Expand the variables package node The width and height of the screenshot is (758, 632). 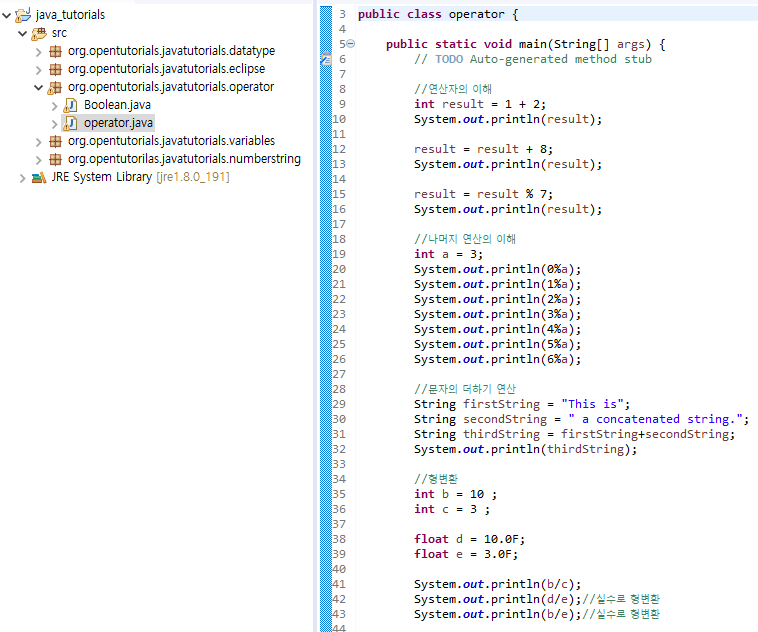point(39,141)
